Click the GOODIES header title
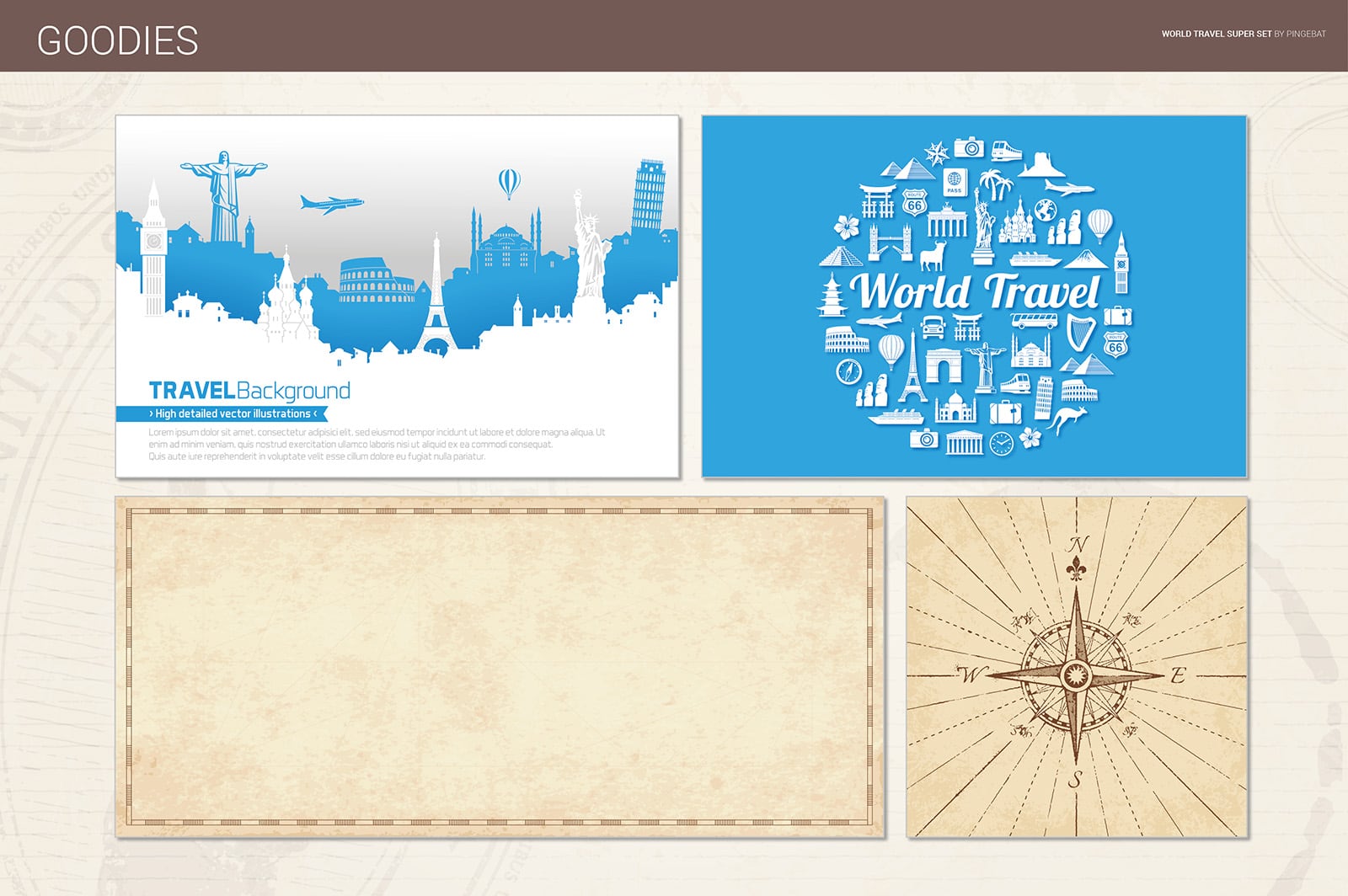The width and height of the screenshot is (1348, 896). pos(118,40)
